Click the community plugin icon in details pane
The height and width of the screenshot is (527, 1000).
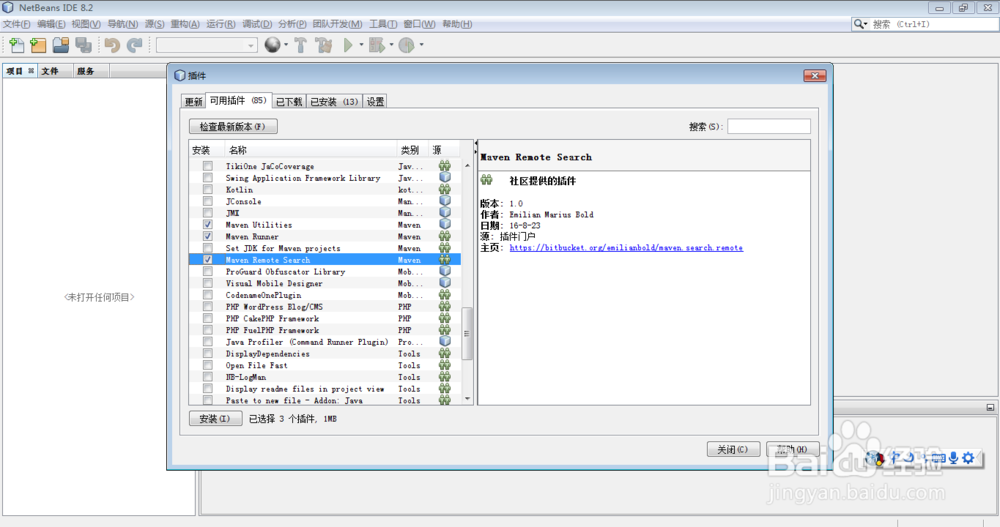tap(487, 181)
